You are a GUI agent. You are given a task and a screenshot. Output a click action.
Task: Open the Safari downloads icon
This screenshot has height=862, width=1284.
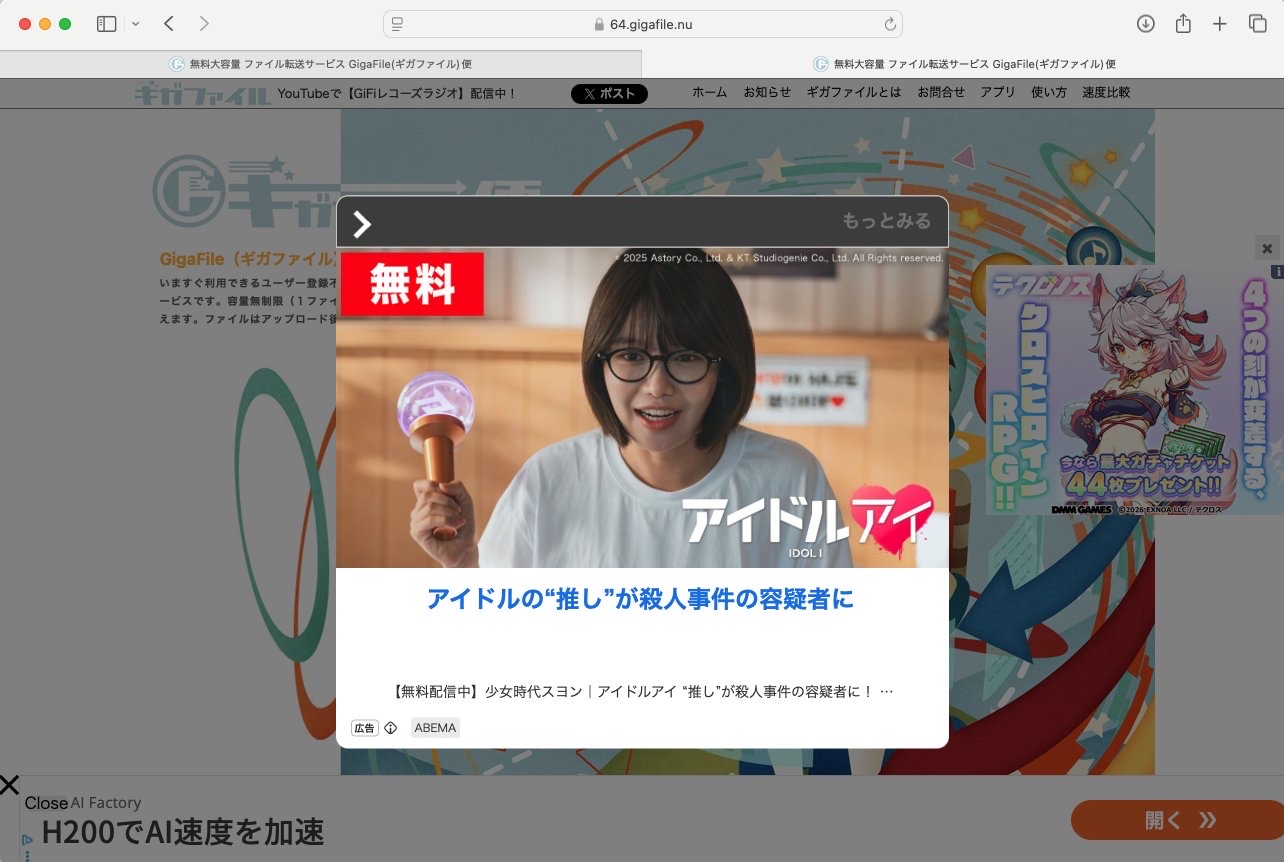[1146, 24]
